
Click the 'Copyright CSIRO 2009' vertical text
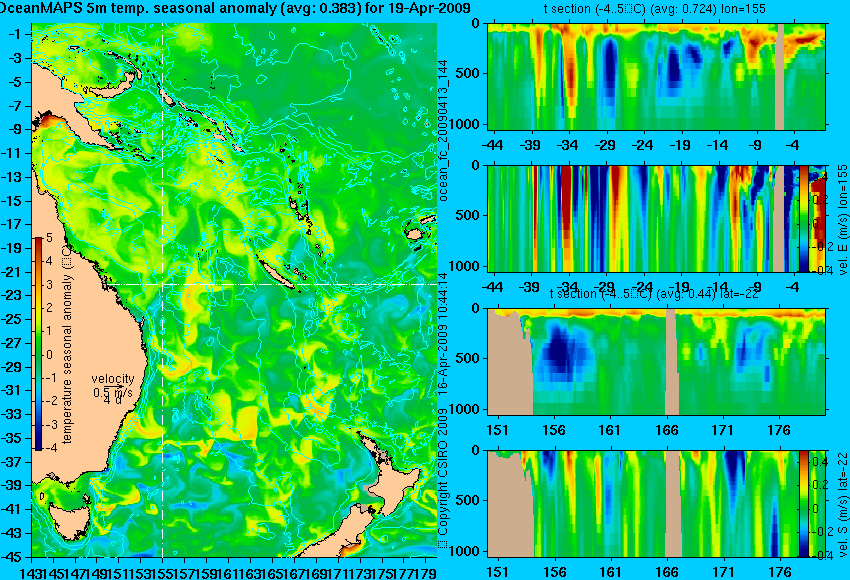tap(443, 471)
